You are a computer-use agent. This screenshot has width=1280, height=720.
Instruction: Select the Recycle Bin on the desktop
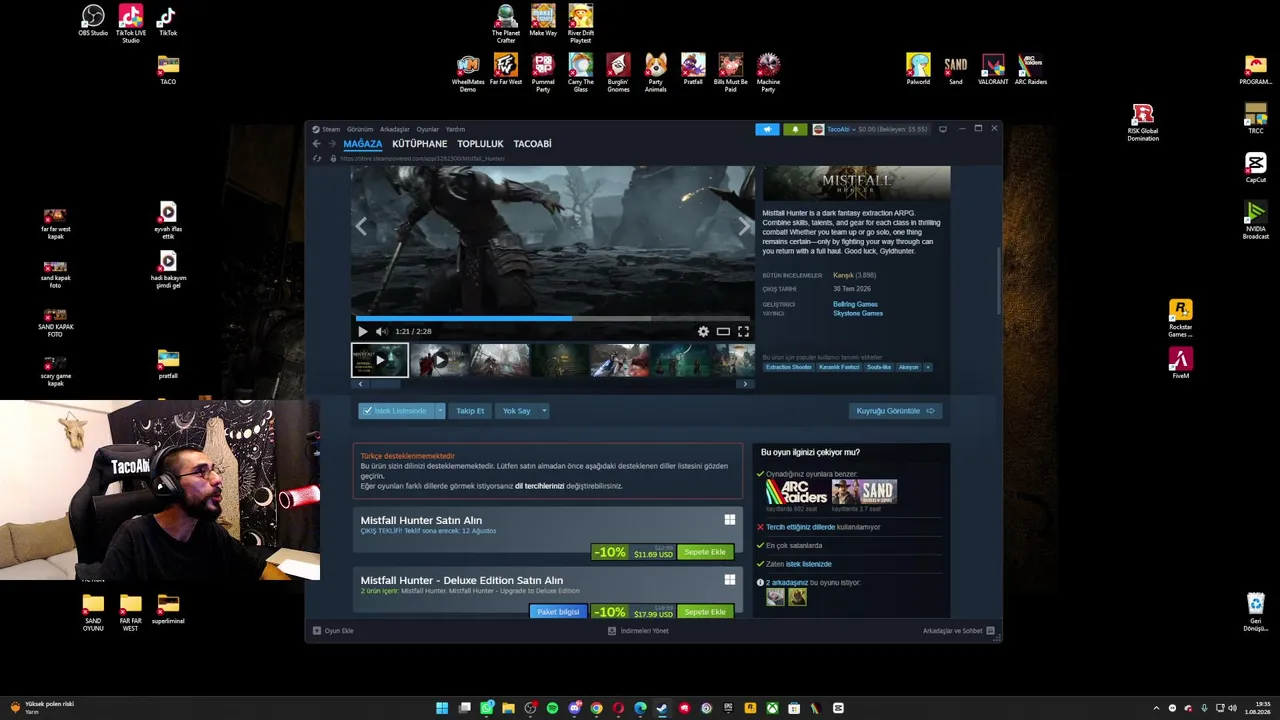pyautogui.click(x=1256, y=612)
